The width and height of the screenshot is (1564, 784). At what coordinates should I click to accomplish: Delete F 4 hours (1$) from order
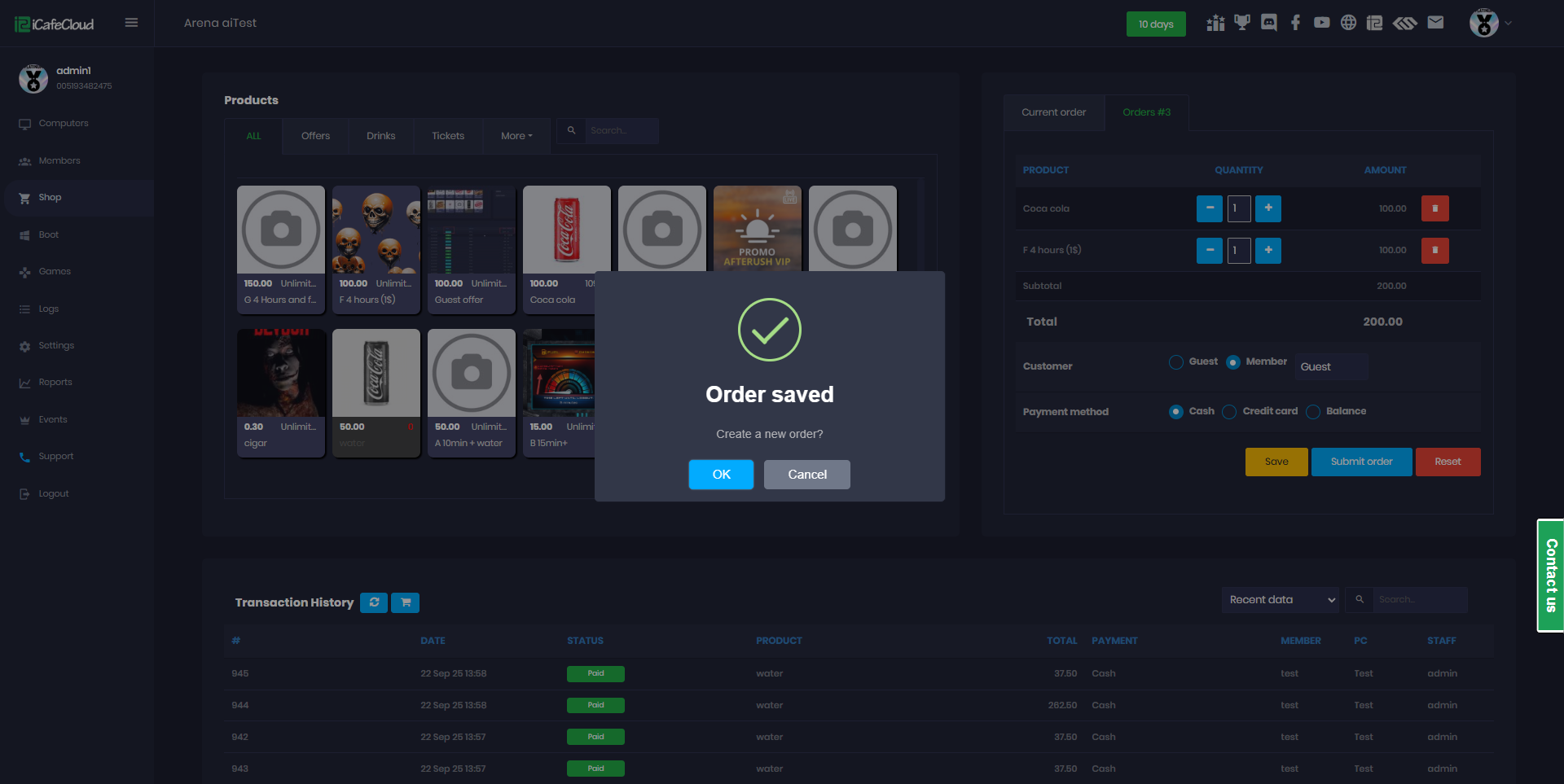pyautogui.click(x=1435, y=250)
